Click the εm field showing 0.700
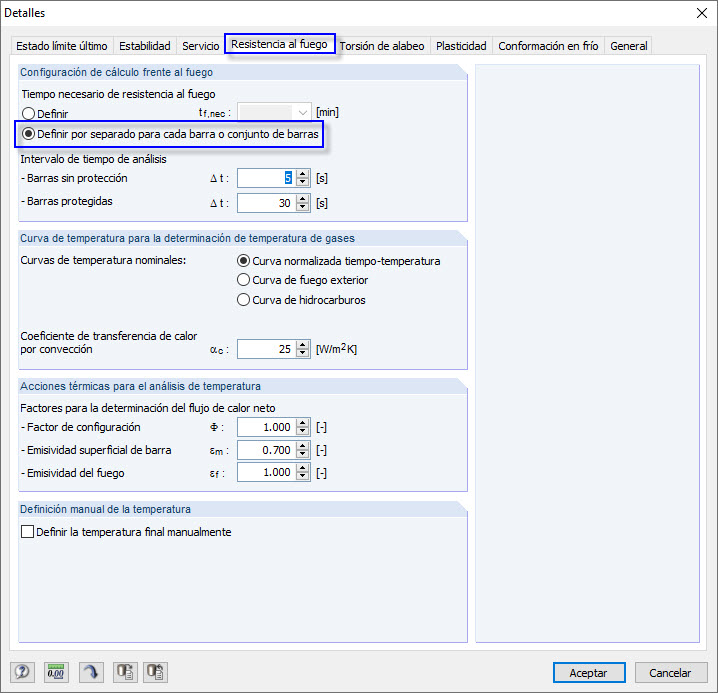Image resolution: width=718 pixels, height=693 pixels. point(267,450)
